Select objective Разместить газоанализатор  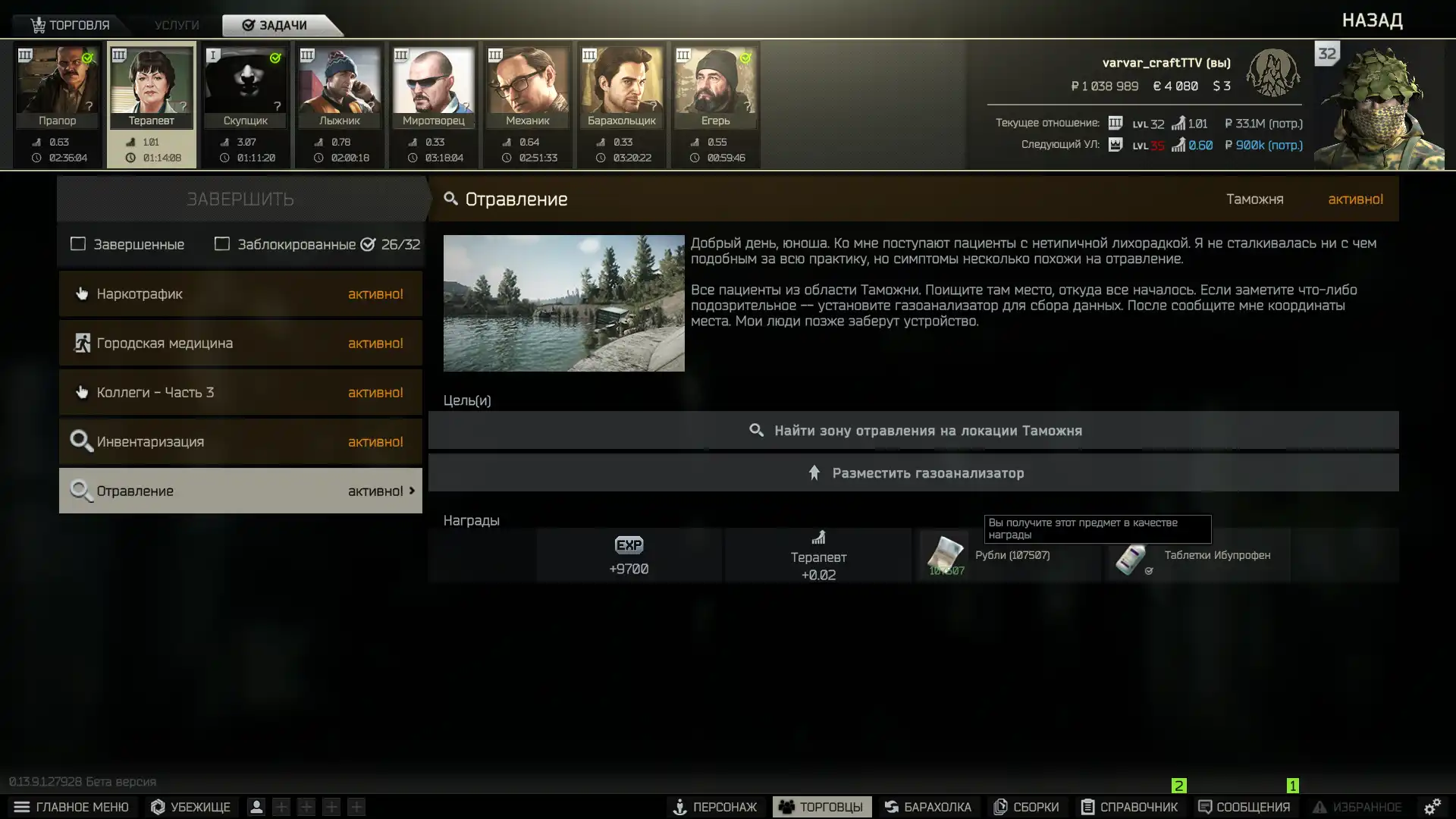[913, 472]
